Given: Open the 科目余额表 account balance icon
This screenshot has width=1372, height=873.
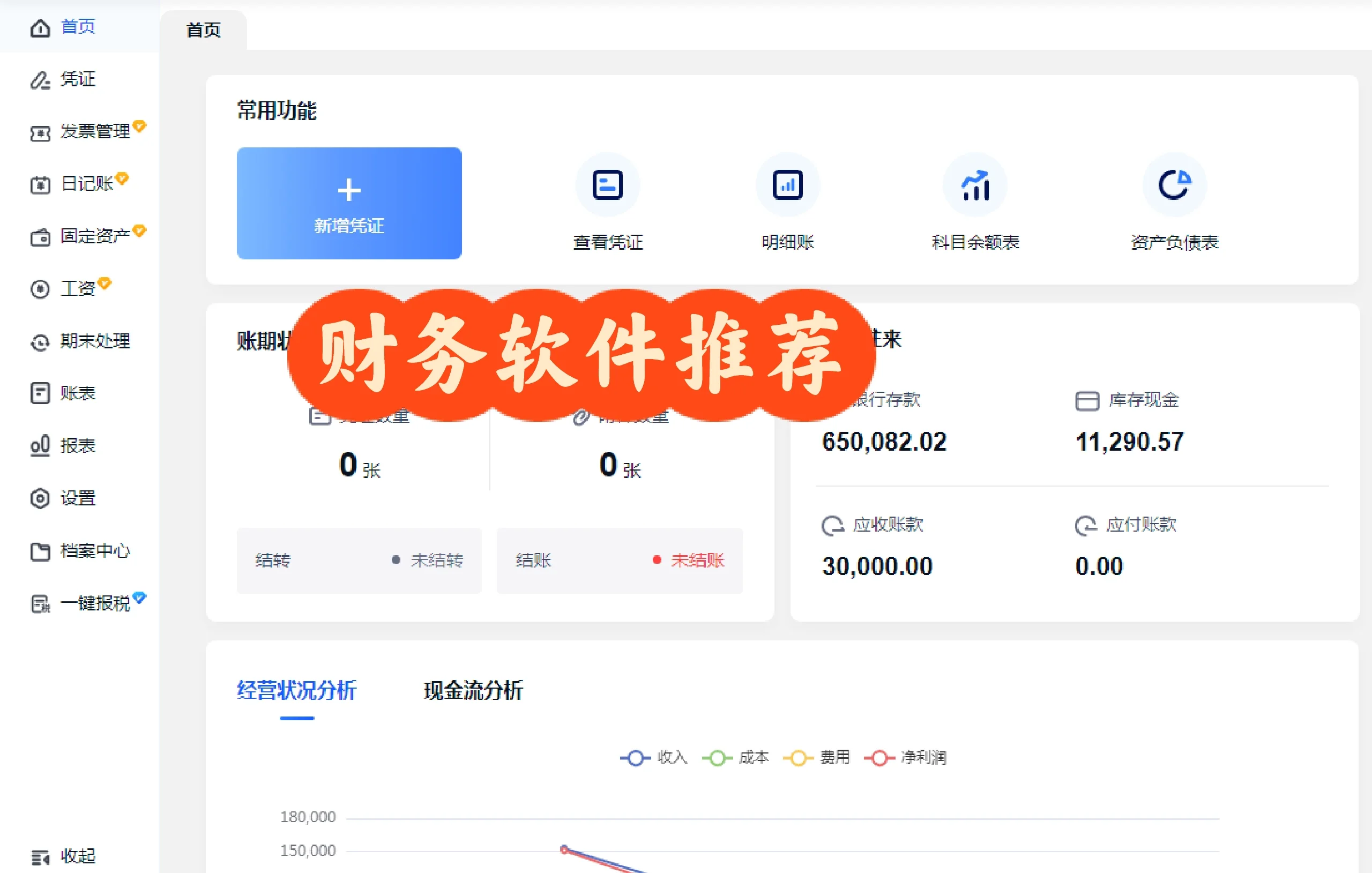Looking at the screenshot, I should pyautogui.click(x=974, y=185).
